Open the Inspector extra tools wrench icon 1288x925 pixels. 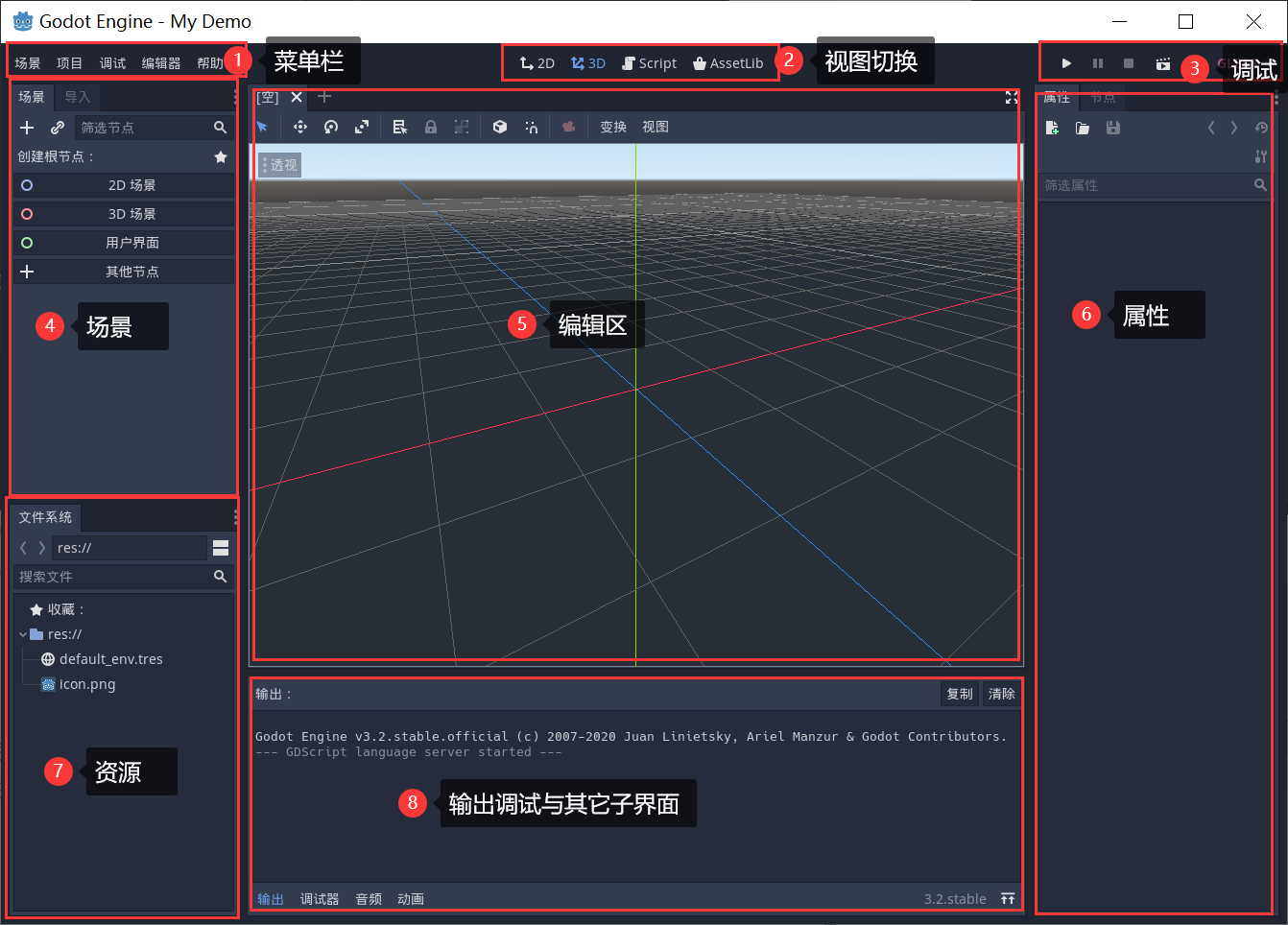tap(1261, 155)
